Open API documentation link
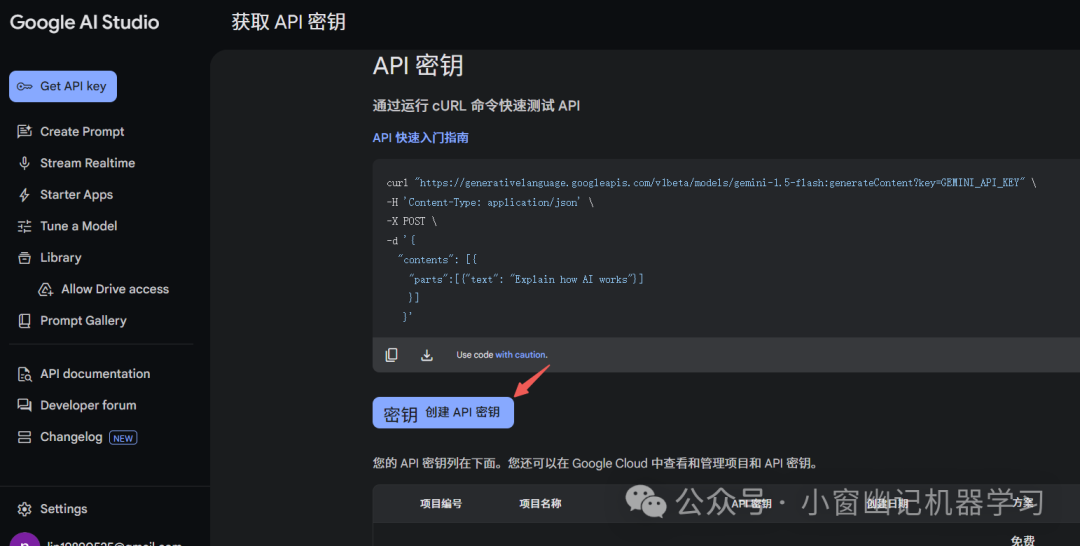The height and width of the screenshot is (546, 1080). 95,374
